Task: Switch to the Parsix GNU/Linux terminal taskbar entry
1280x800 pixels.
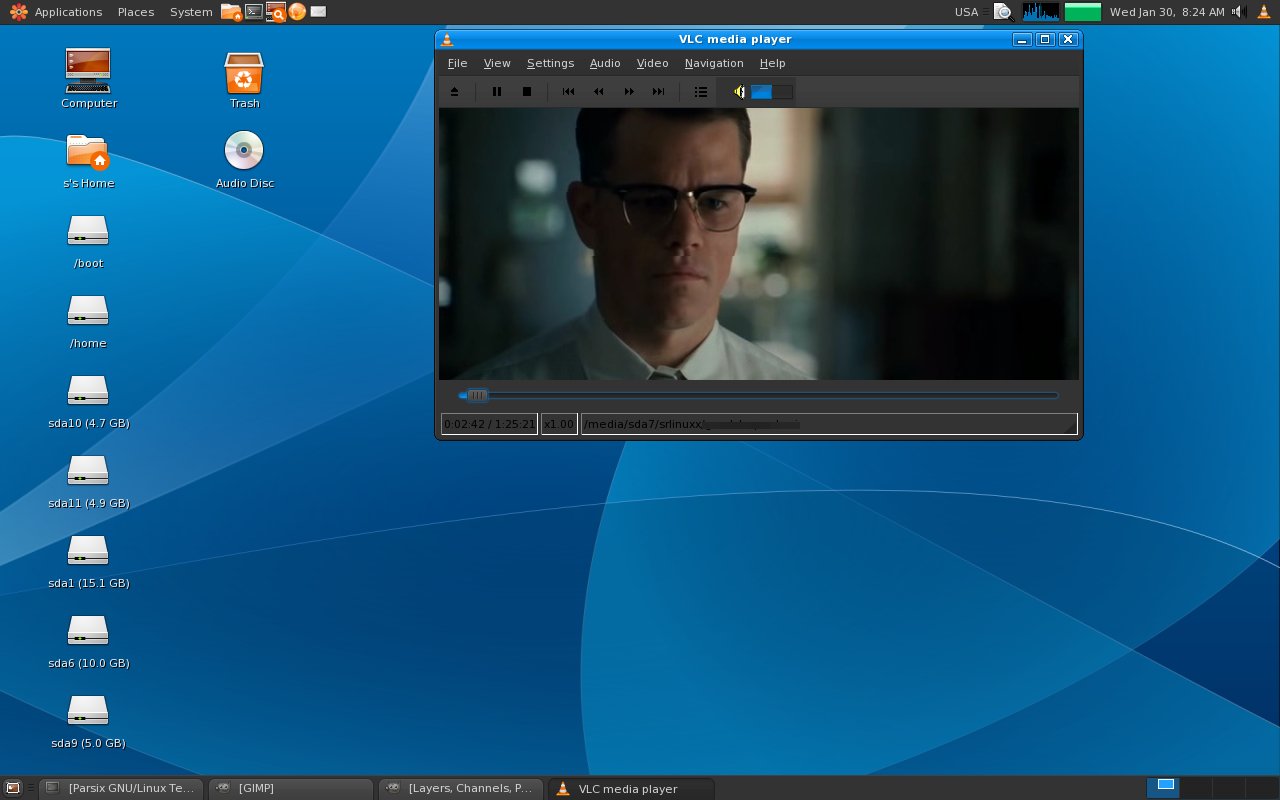Action: click(121, 788)
